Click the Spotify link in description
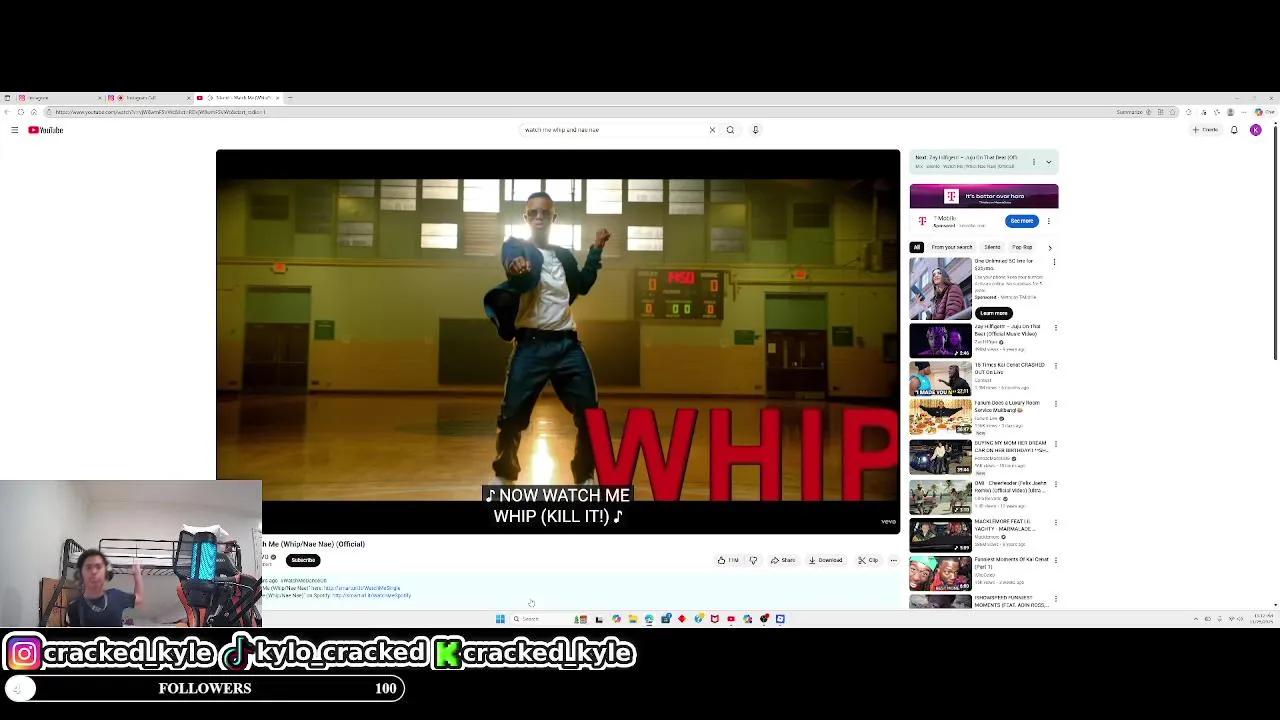The height and width of the screenshot is (720, 1280). tap(372, 595)
